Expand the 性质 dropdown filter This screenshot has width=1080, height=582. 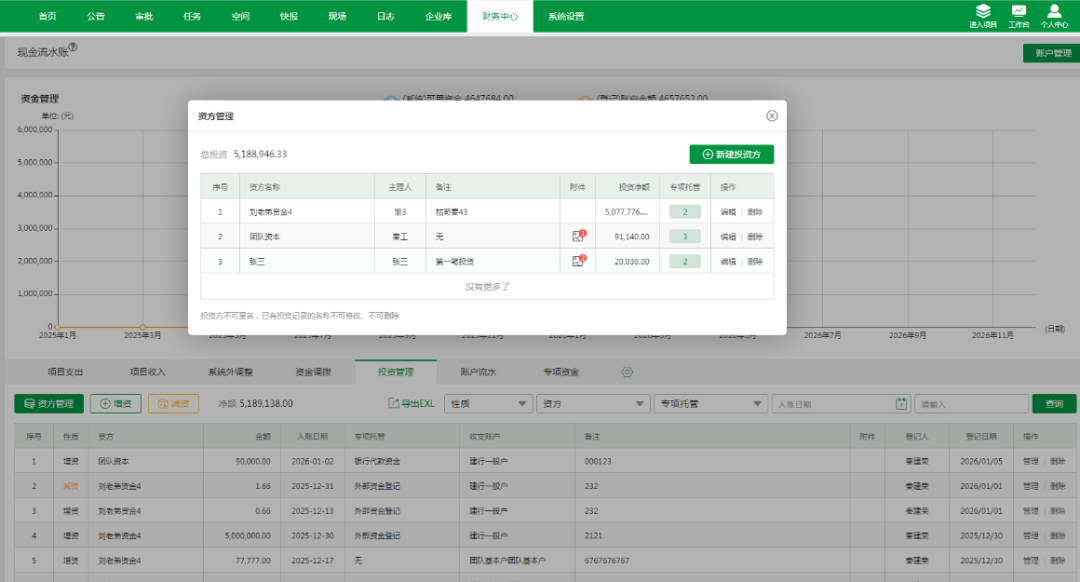pyautogui.click(x=489, y=404)
